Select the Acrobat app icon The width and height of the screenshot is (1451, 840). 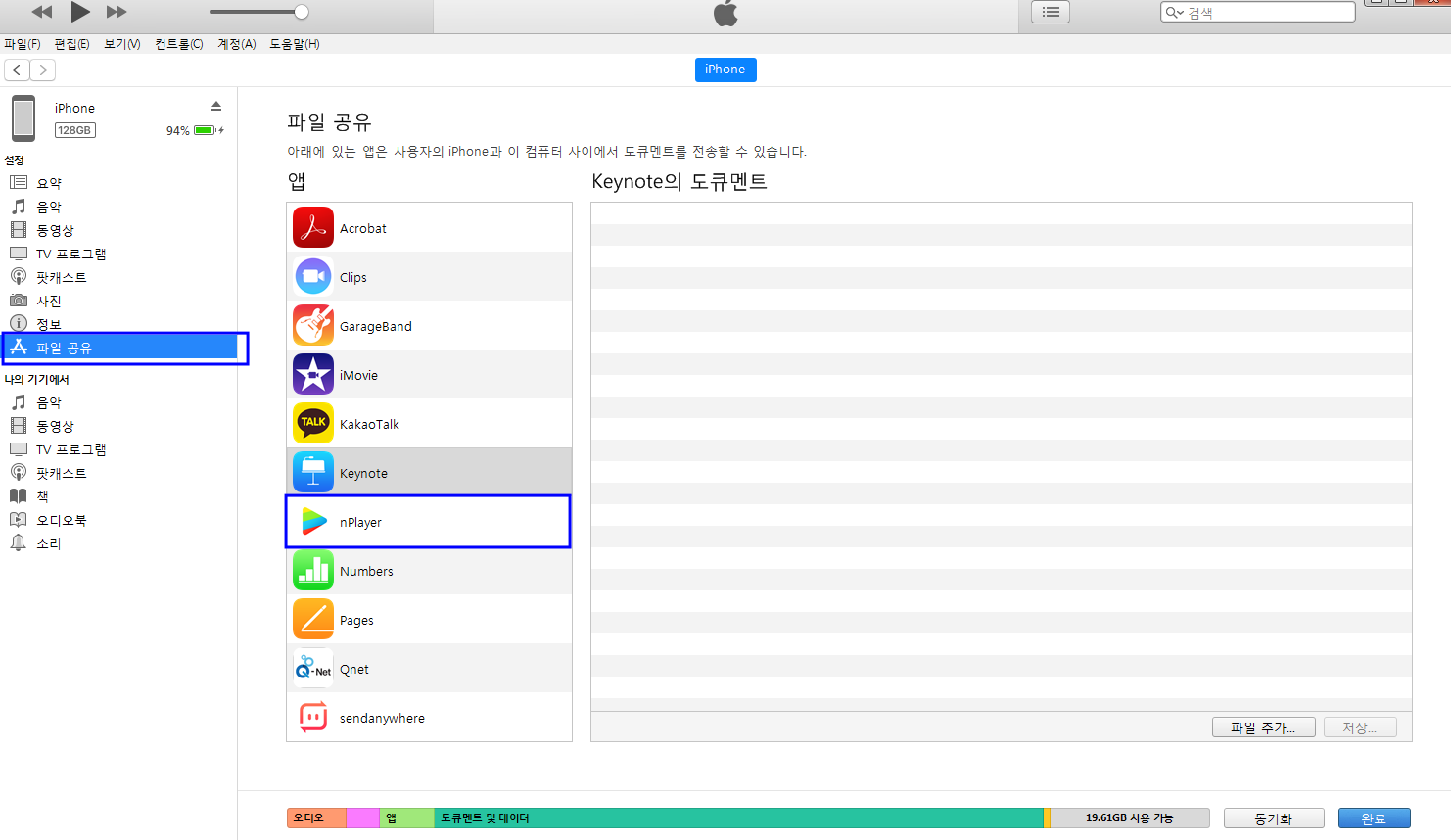tap(313, 228)
